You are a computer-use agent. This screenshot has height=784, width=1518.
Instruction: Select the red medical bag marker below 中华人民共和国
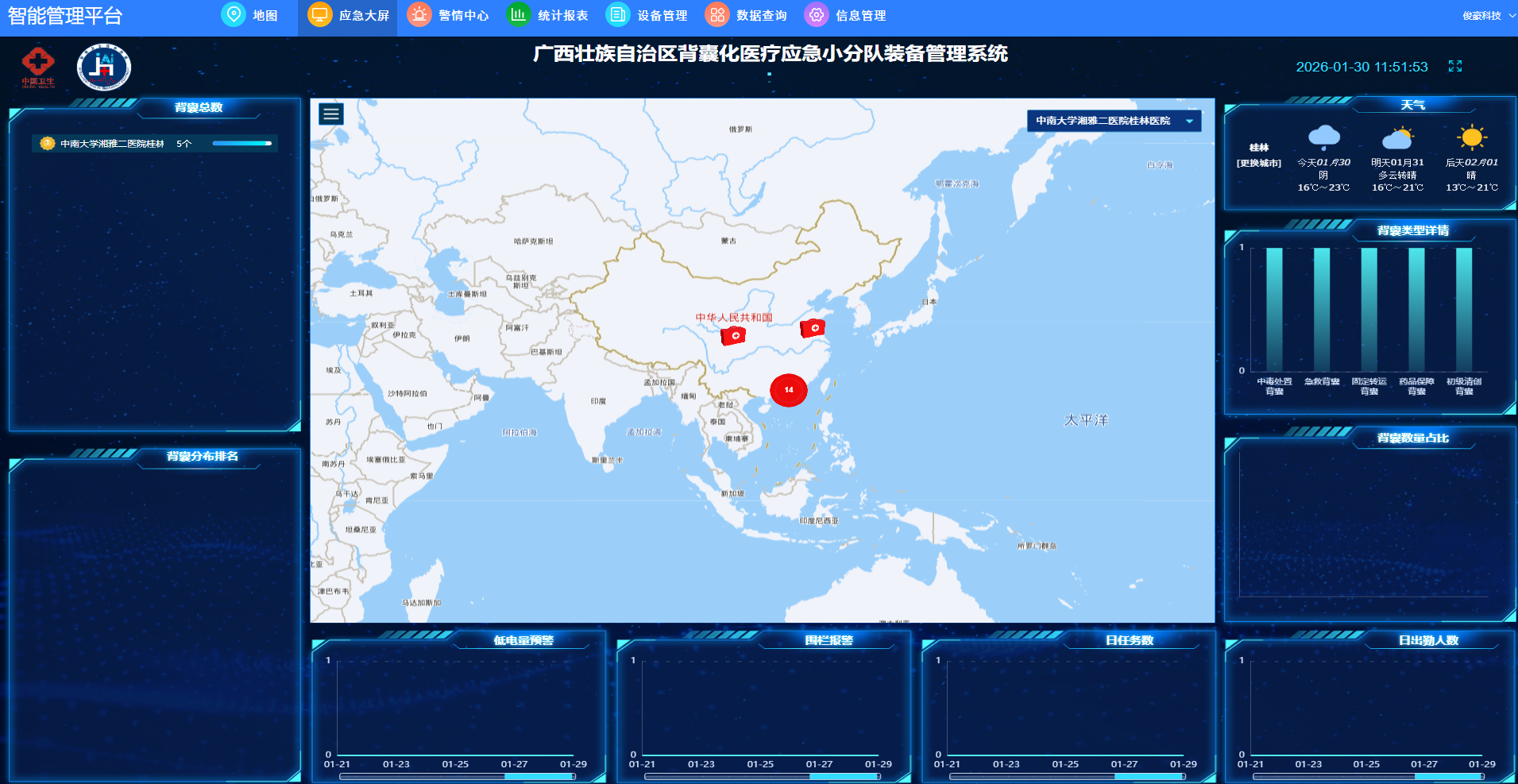pyautogui.click(x=733, y=336)
